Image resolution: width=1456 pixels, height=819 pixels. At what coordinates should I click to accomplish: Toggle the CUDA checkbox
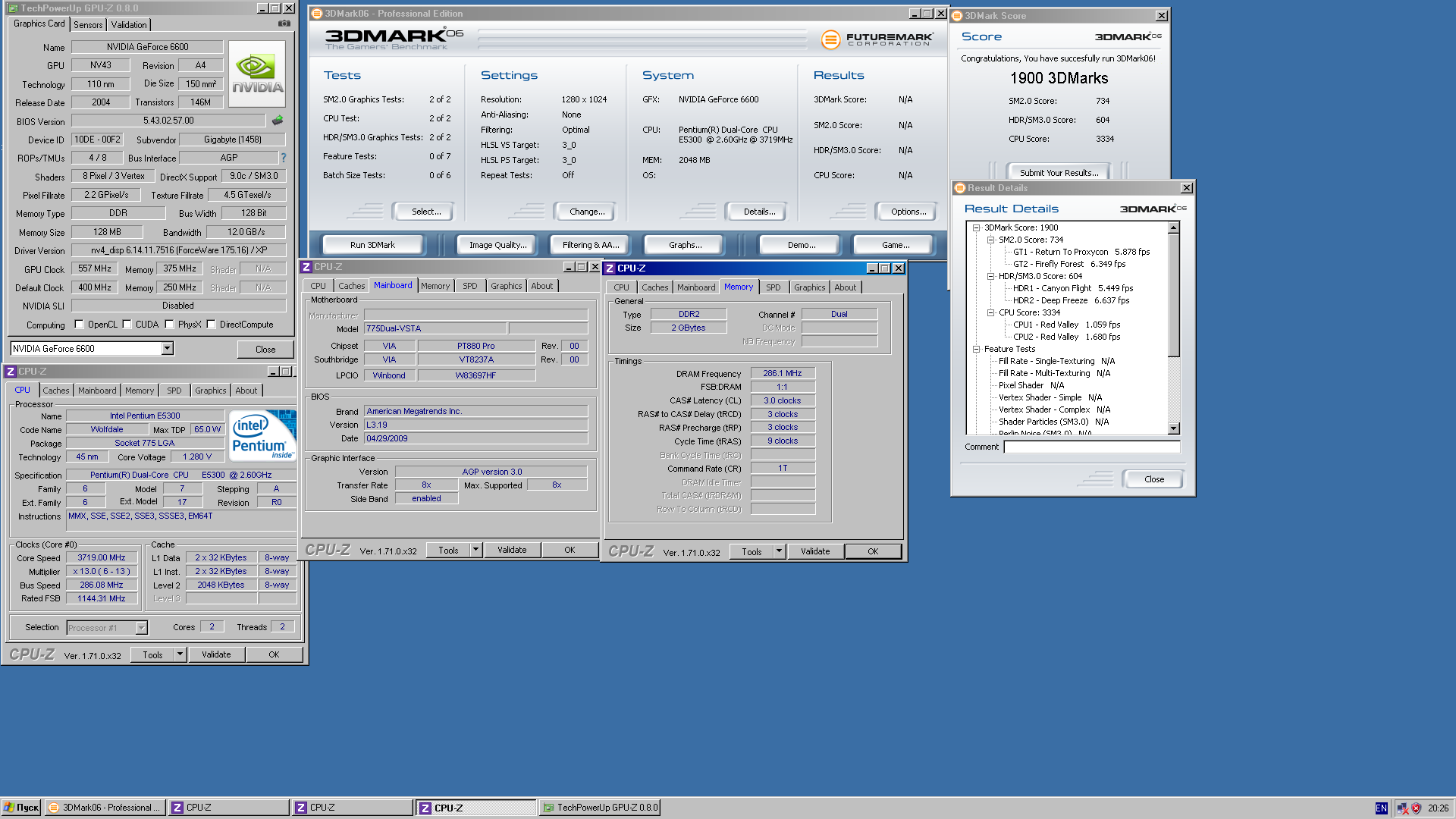[x=127, y=325]
